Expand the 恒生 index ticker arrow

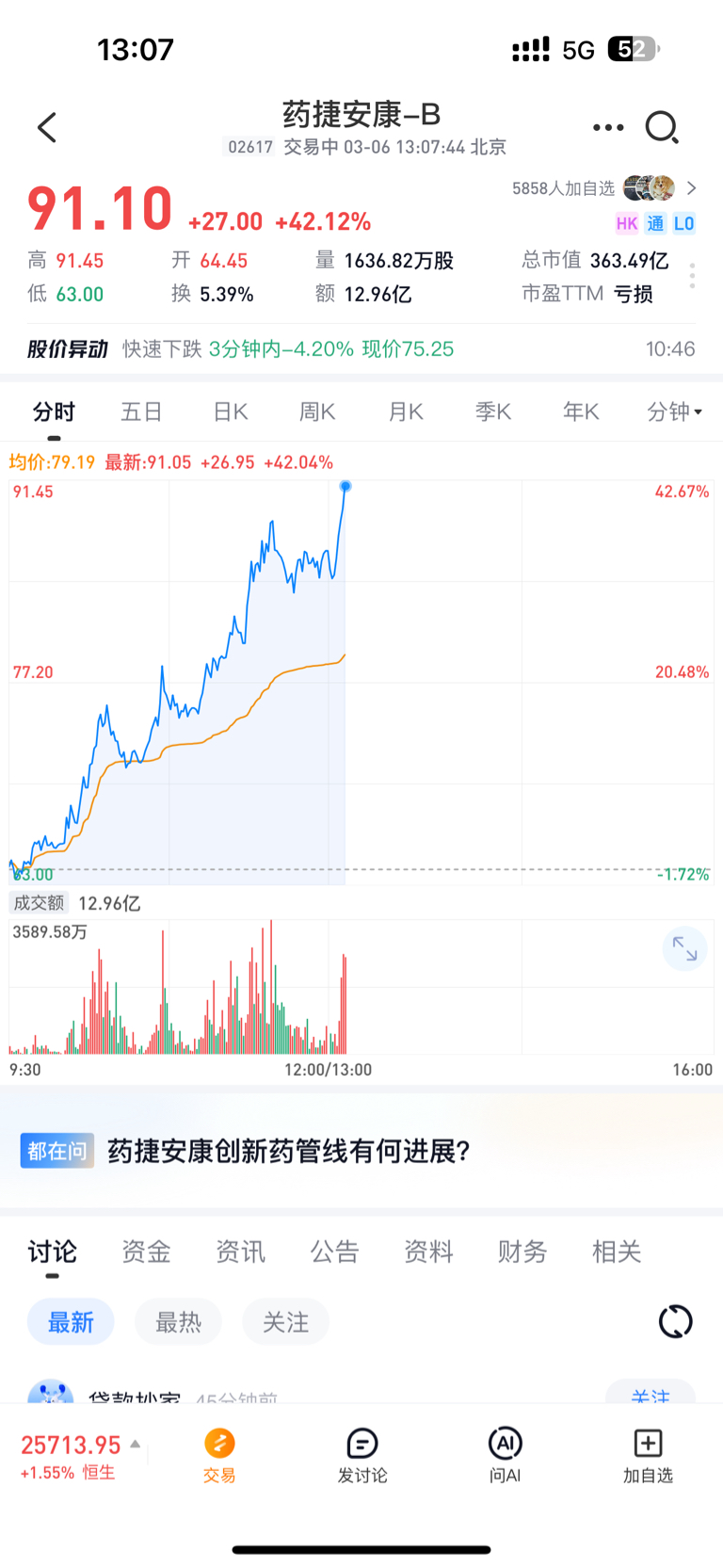pos(136,1444)
